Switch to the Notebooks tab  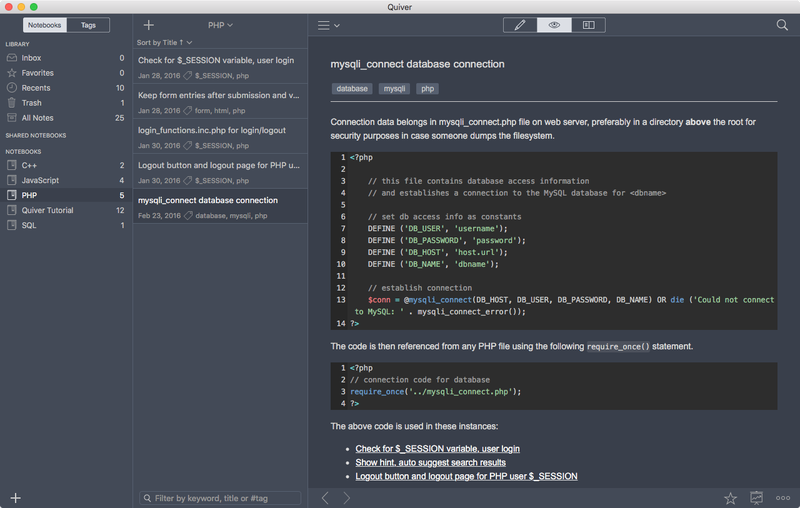(x=44, y=25)
